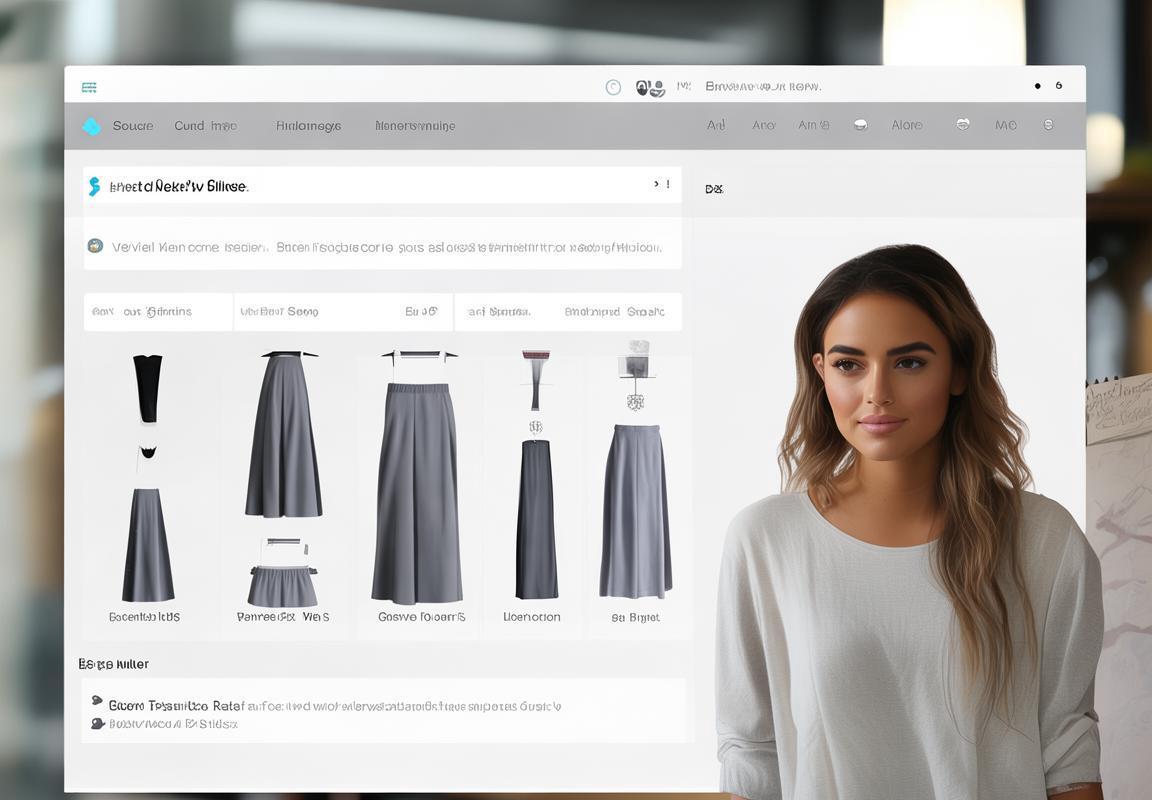Open the "Cund" navigation tab

tap(189, 126)
